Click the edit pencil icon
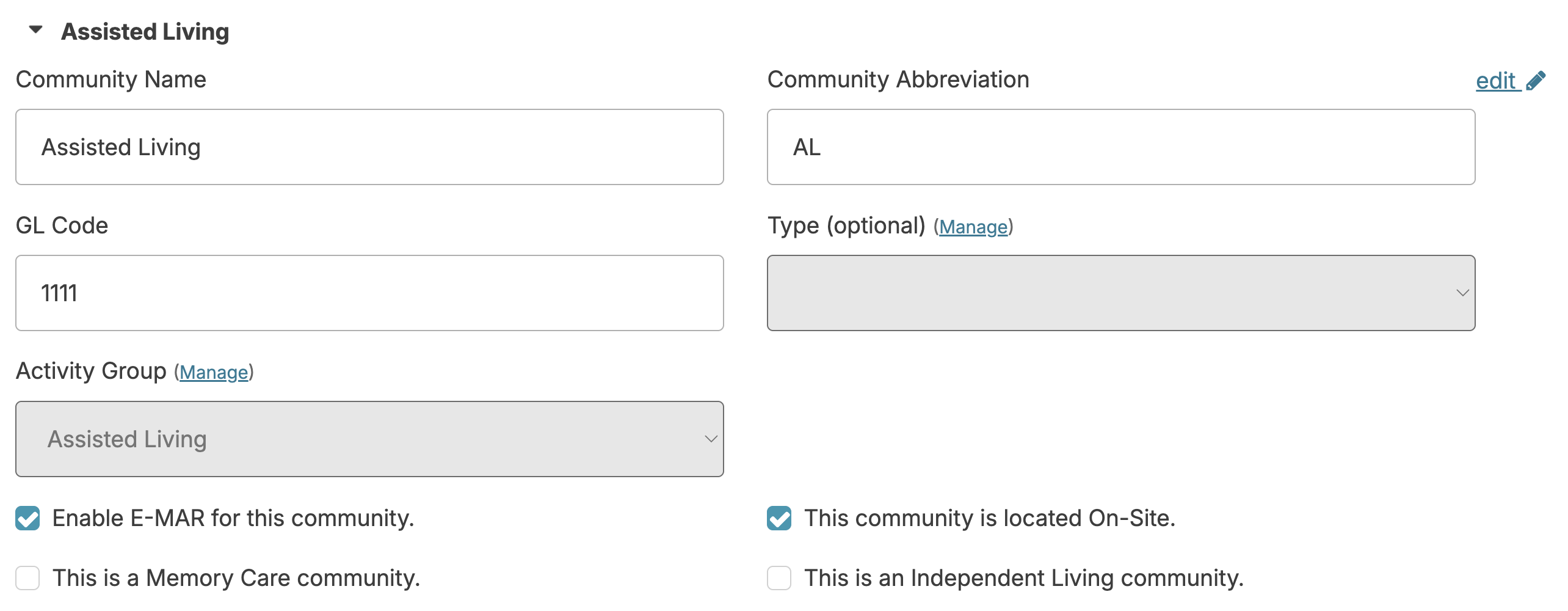 tap(1536, 81)
